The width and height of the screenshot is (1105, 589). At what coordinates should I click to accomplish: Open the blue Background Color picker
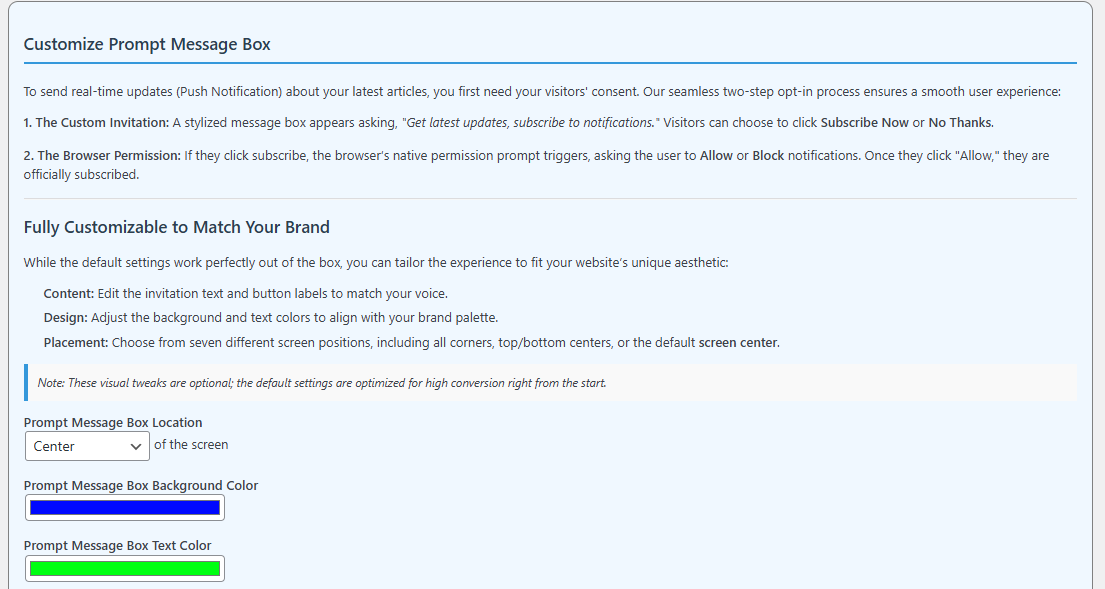click(125, 507)
